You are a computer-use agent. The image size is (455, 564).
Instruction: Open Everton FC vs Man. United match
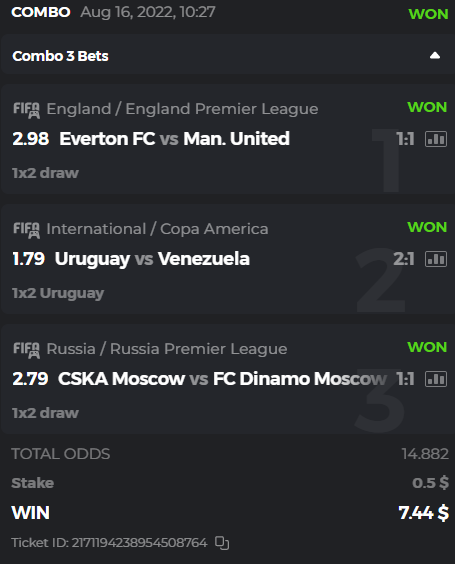(174, 139)
